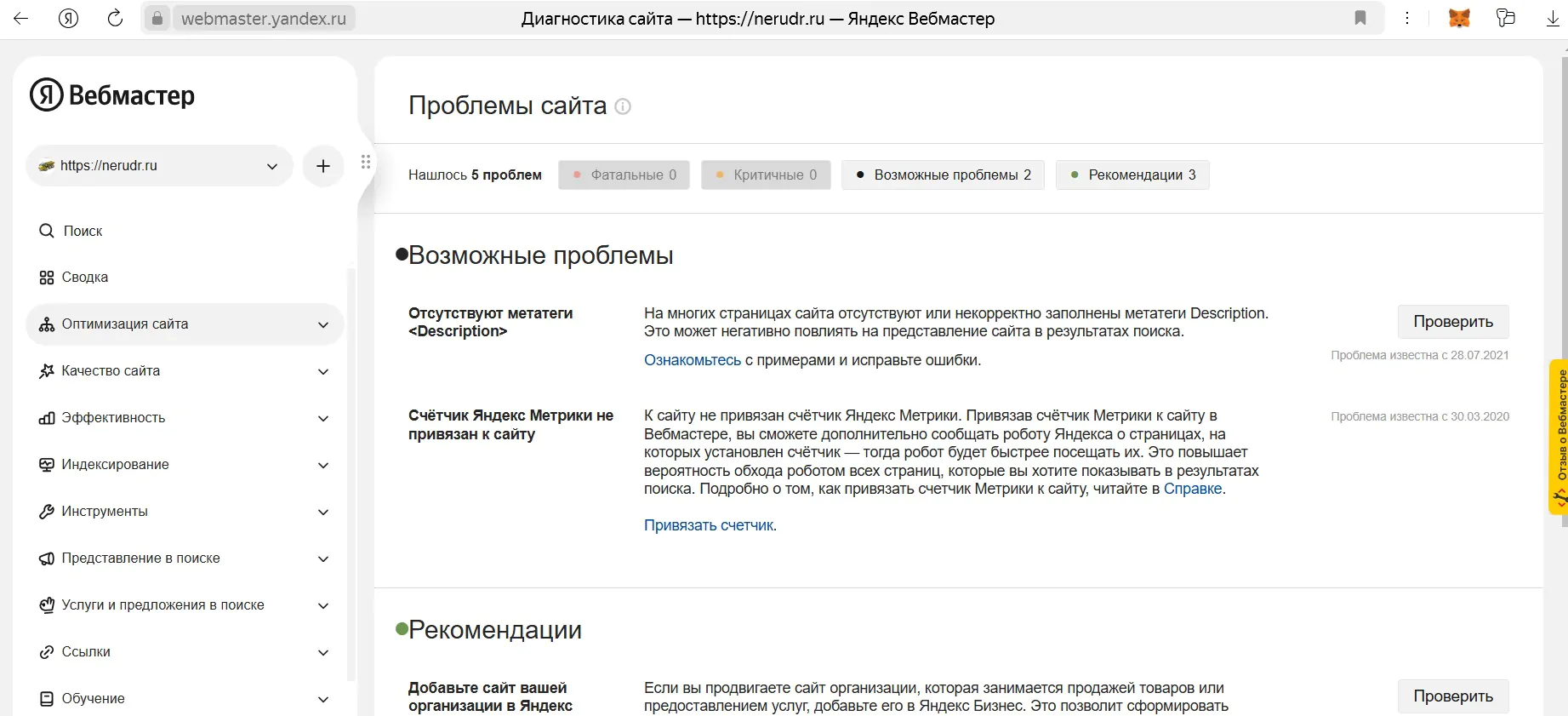Viewport: 1568px width, 716px height.
Task: Click the Инструменты wrench icon
Action: click(47, 512)
